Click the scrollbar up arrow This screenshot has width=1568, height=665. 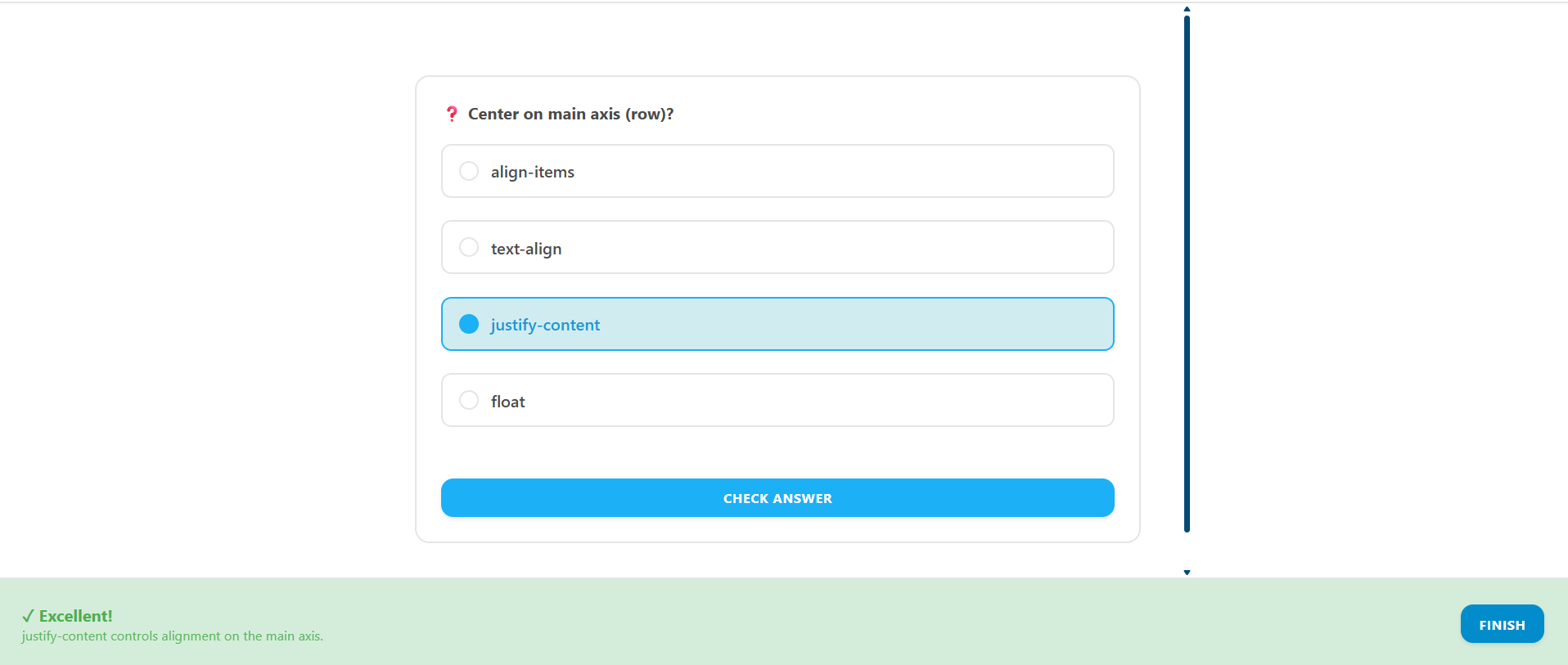tap(1187, 9)
